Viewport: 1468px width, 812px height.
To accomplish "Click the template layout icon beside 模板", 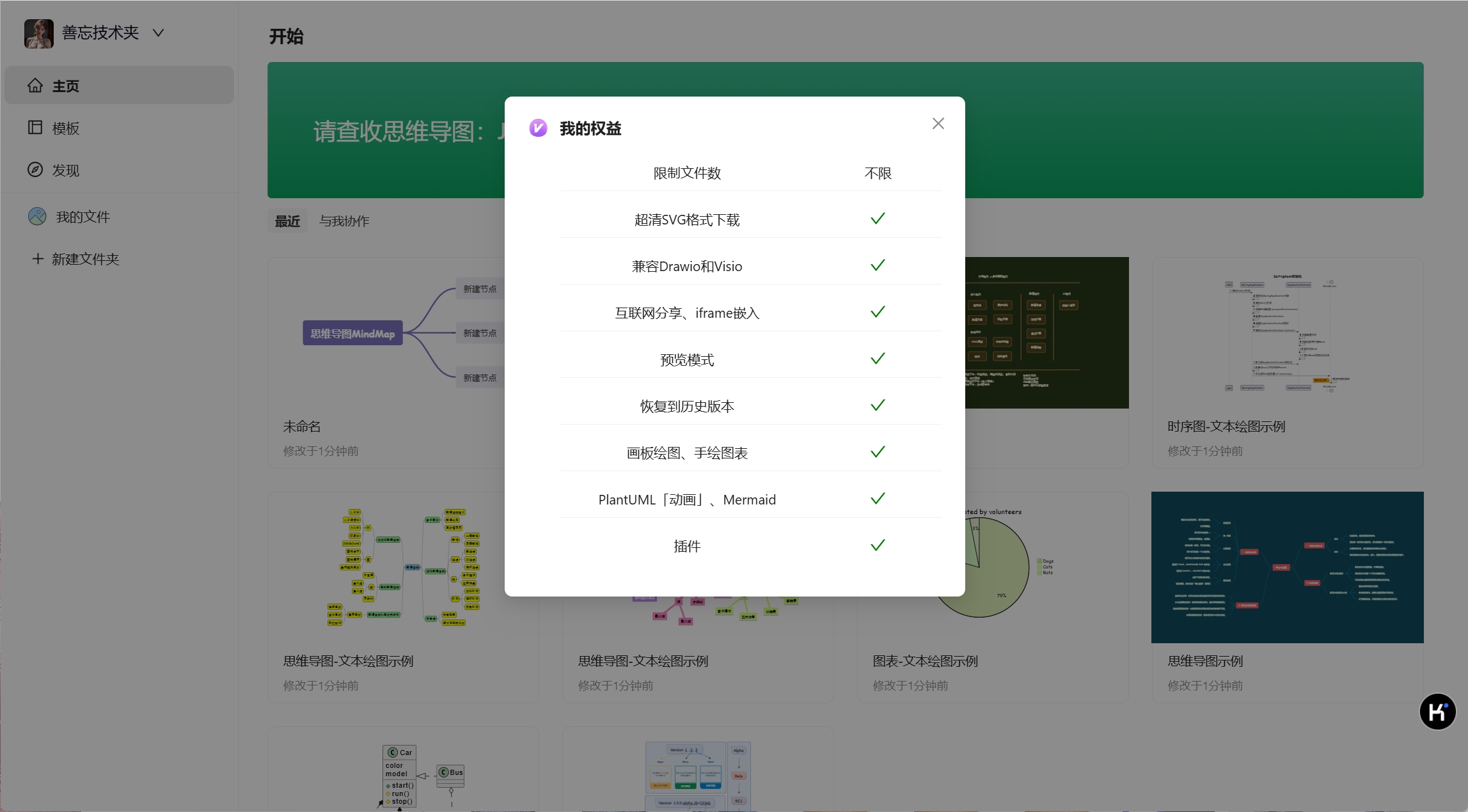I will (x=35, y=127).
